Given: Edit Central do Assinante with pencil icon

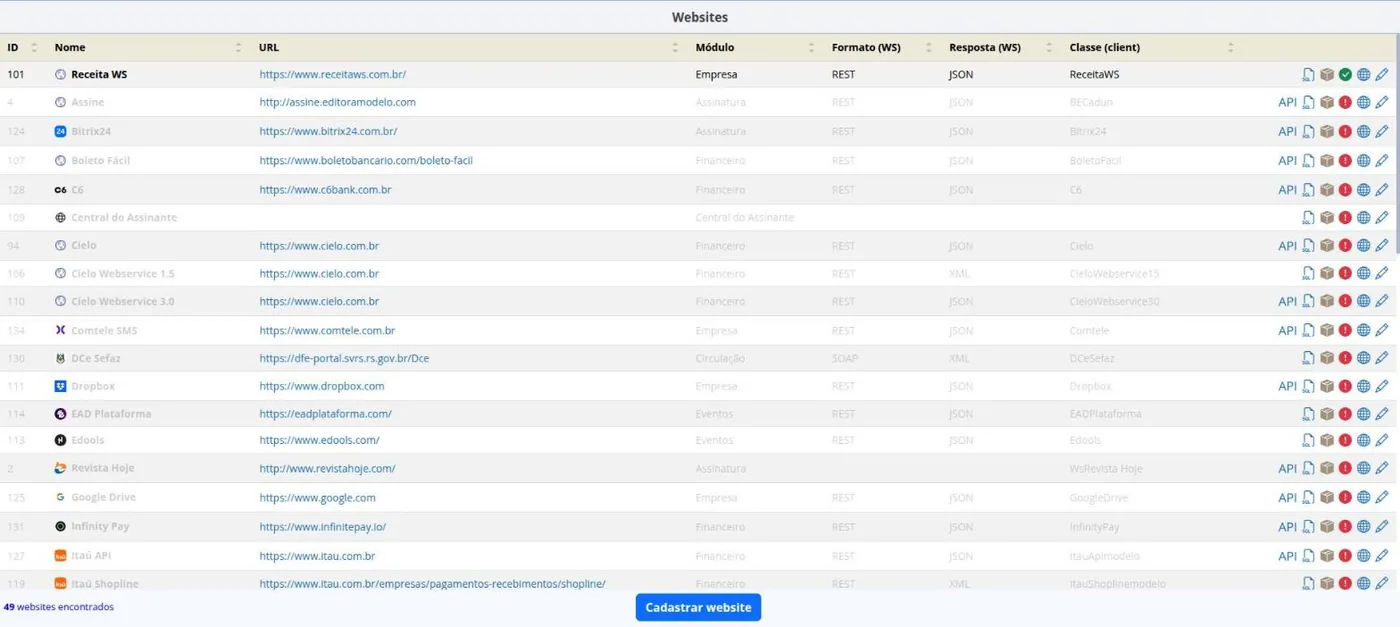Looking at the screenshot, I should point(1382,217).
